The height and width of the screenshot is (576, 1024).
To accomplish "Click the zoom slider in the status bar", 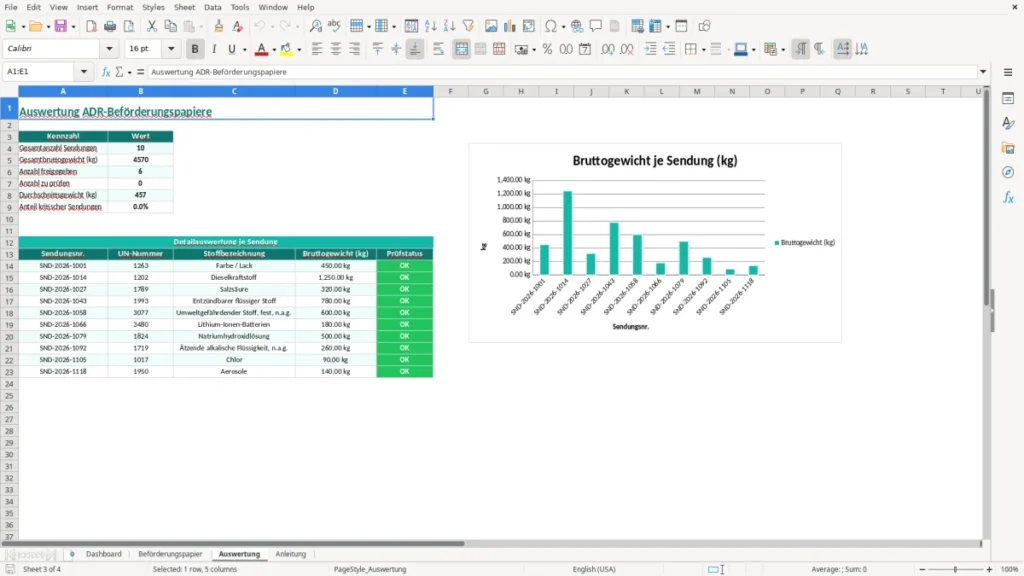I will (x=955, y=569).
